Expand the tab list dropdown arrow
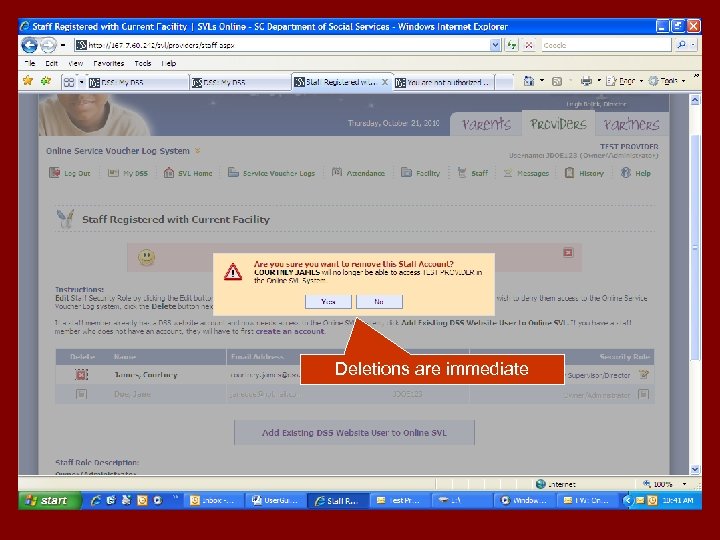720x540 pixels. (81, 82)
